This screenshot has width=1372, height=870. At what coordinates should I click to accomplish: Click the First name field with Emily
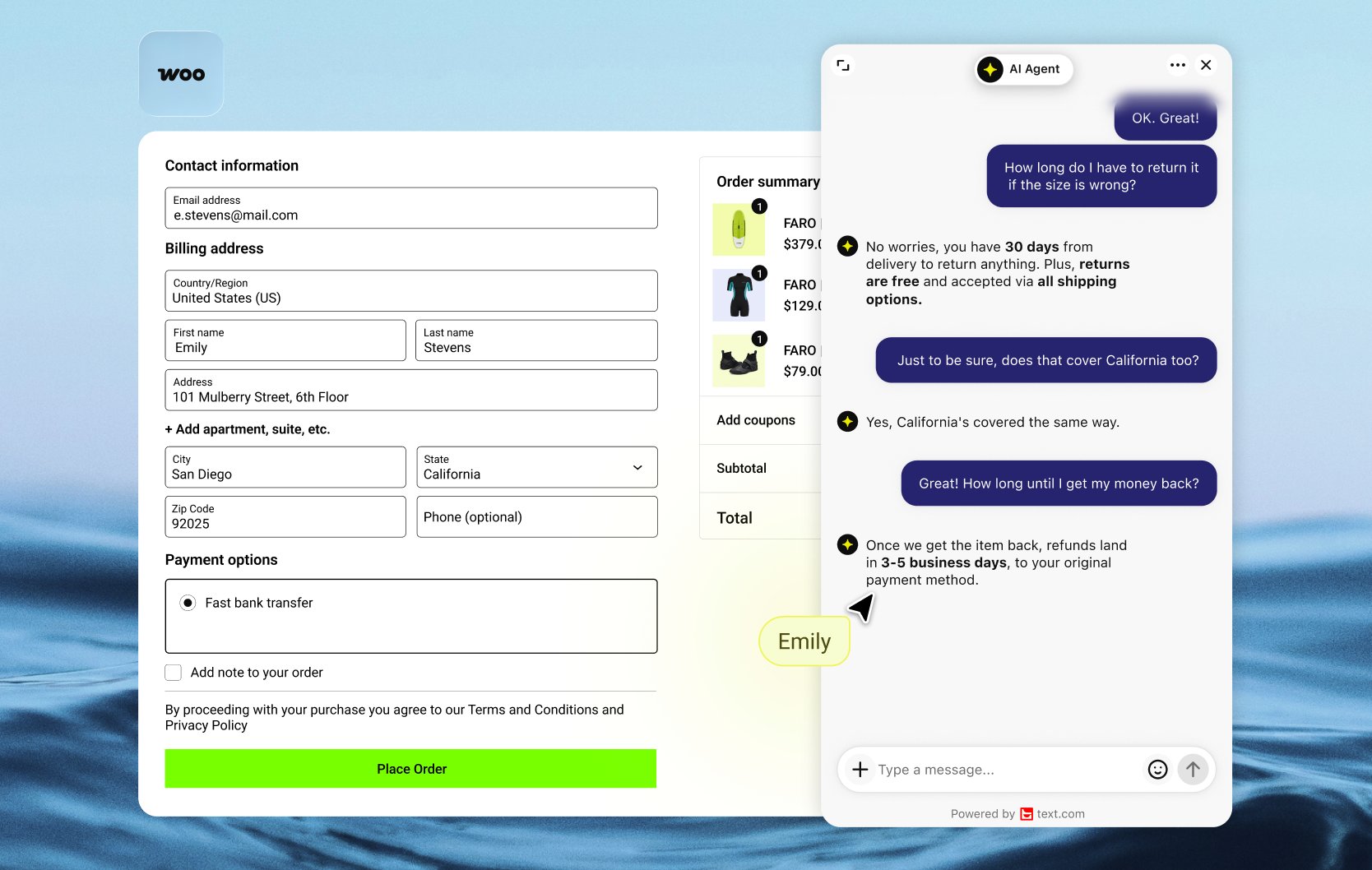(x=285, y=340)
